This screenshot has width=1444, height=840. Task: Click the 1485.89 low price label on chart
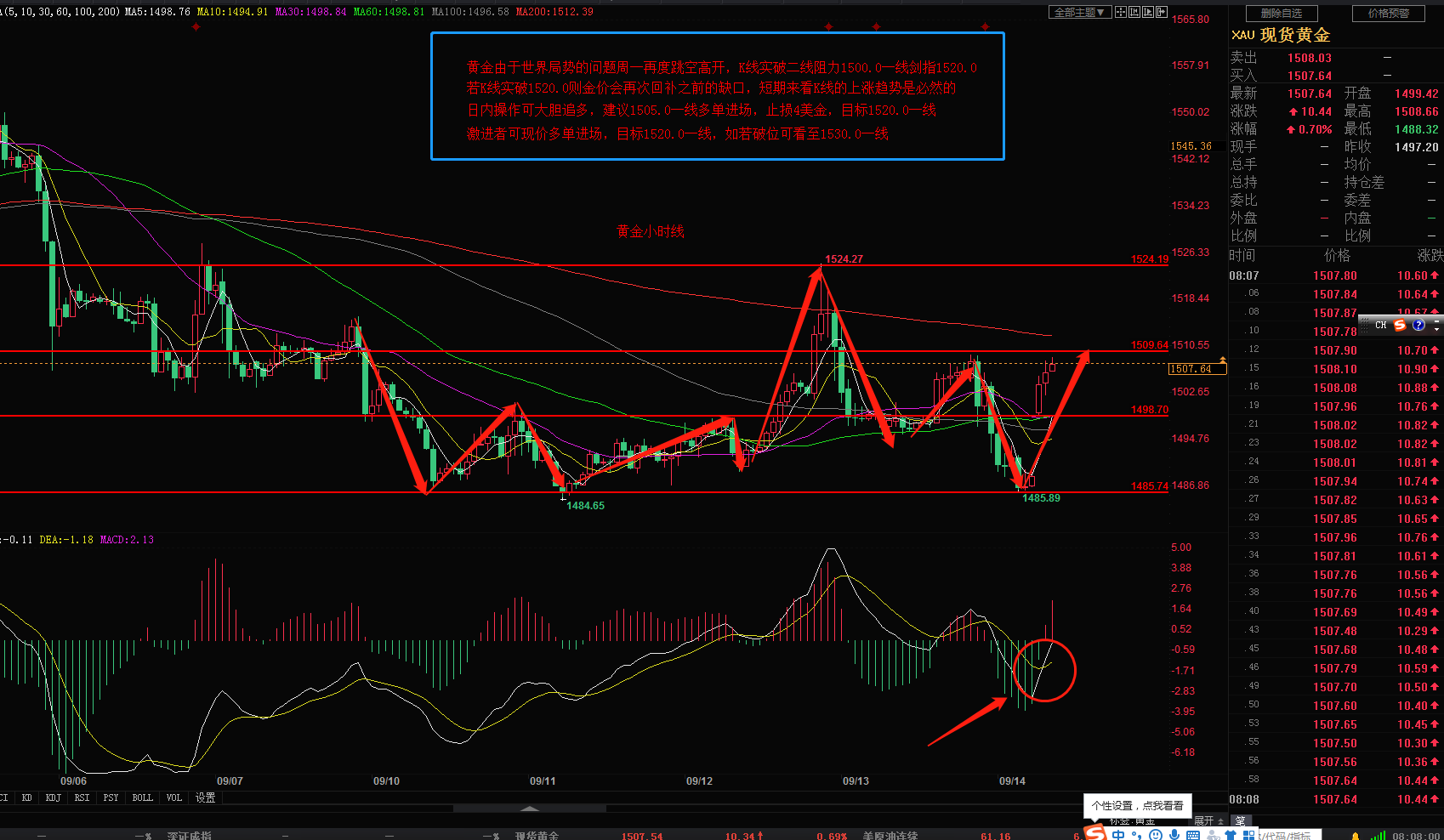coord(1041,497)
